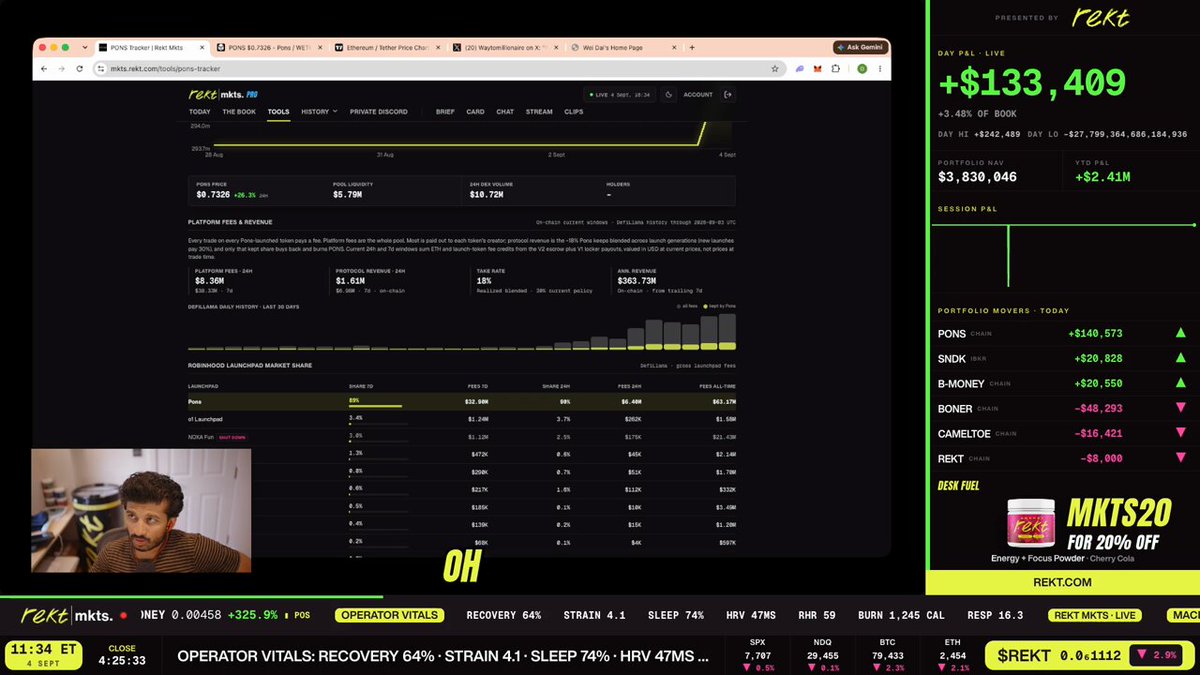Bookmark this page with the star icon
Screen dimensions: 1200x675
(x=775, y=69)
